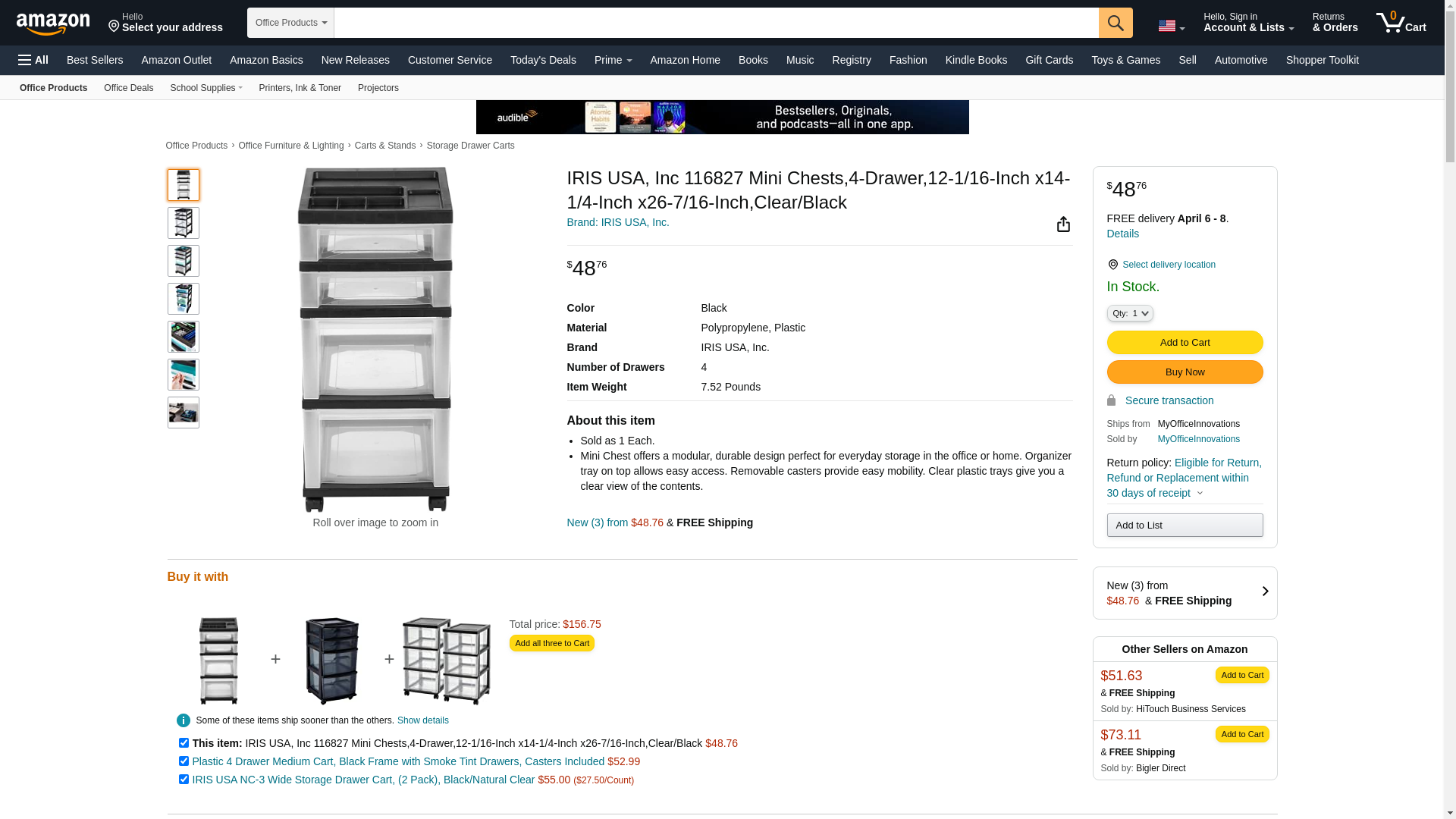Open the All hamburger menu
Viewport: 1456px width, 819px height.
pyautogui.click(x=33, y=60)
